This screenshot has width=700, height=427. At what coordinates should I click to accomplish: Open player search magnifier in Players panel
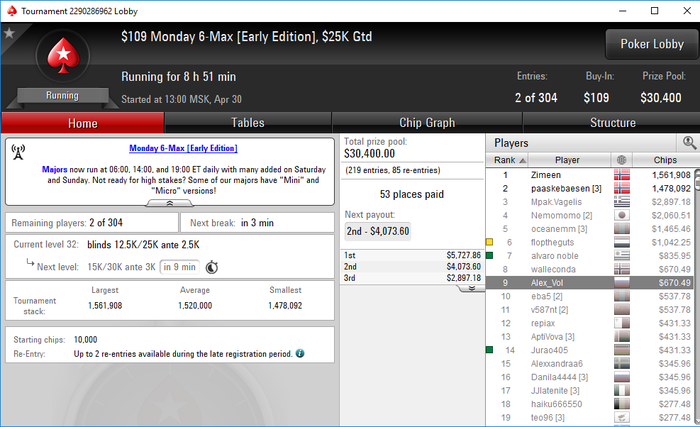[689, 143]
